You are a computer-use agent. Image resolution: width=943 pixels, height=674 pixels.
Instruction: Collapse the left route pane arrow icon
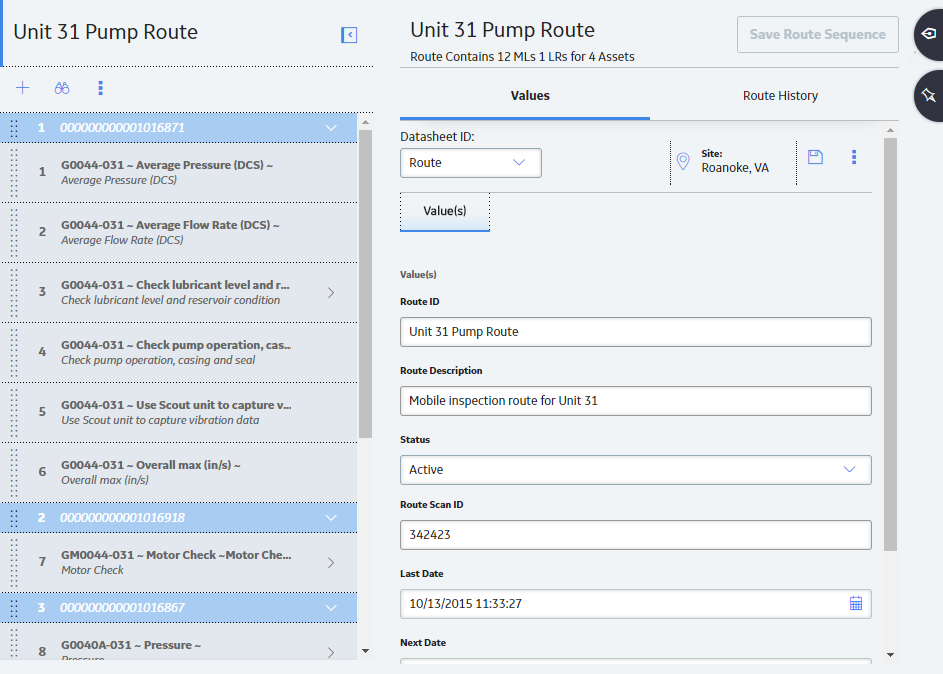click(x=349, y=35)
